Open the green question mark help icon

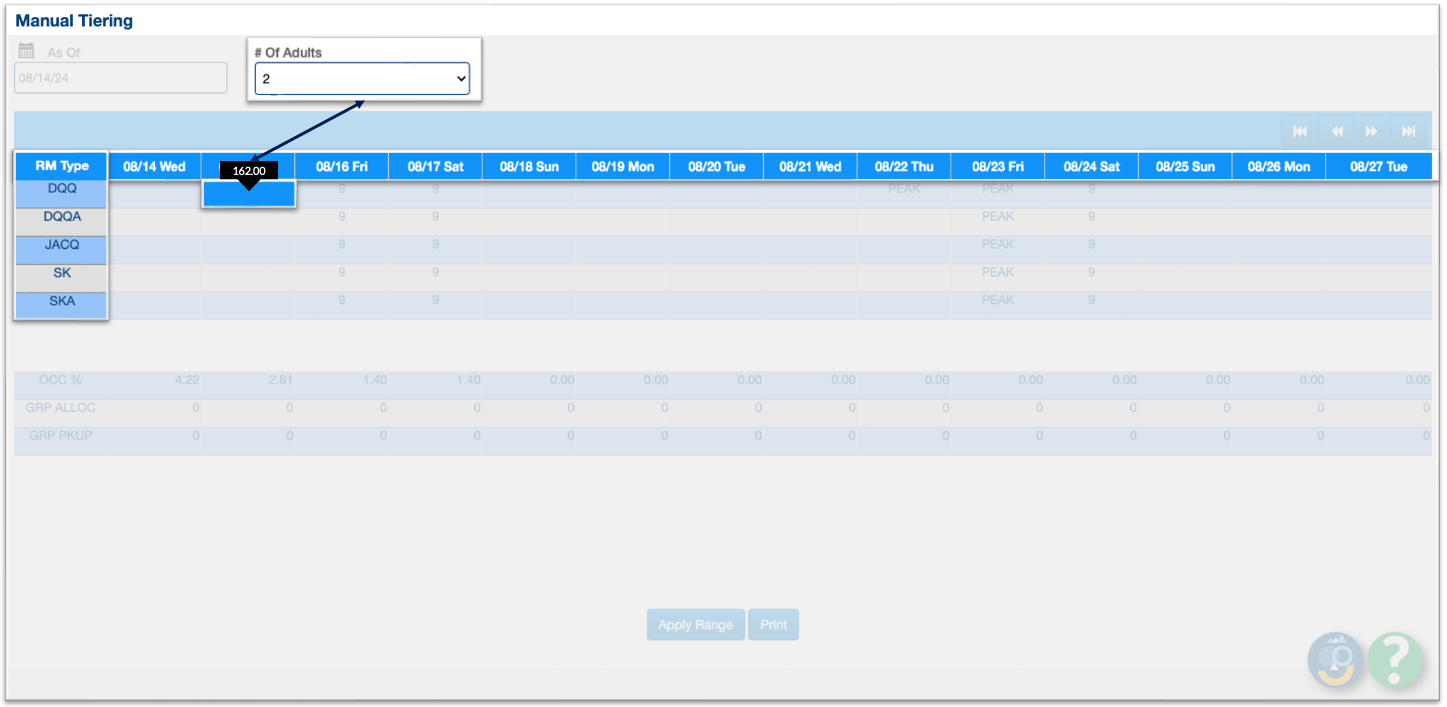coord(1395,660)
